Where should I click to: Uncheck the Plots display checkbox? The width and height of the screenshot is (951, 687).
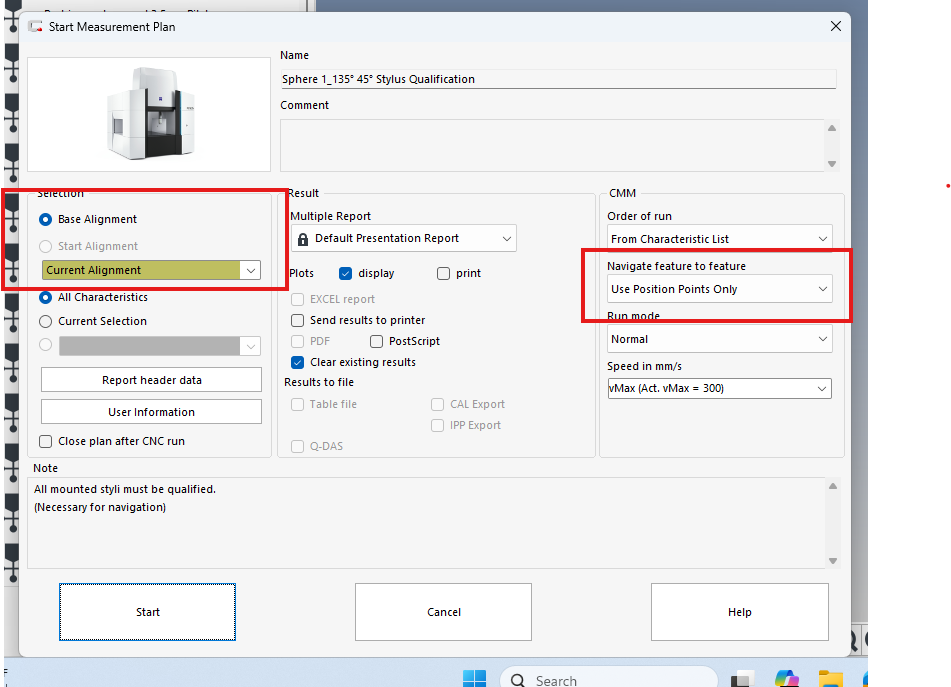point(346,273)
